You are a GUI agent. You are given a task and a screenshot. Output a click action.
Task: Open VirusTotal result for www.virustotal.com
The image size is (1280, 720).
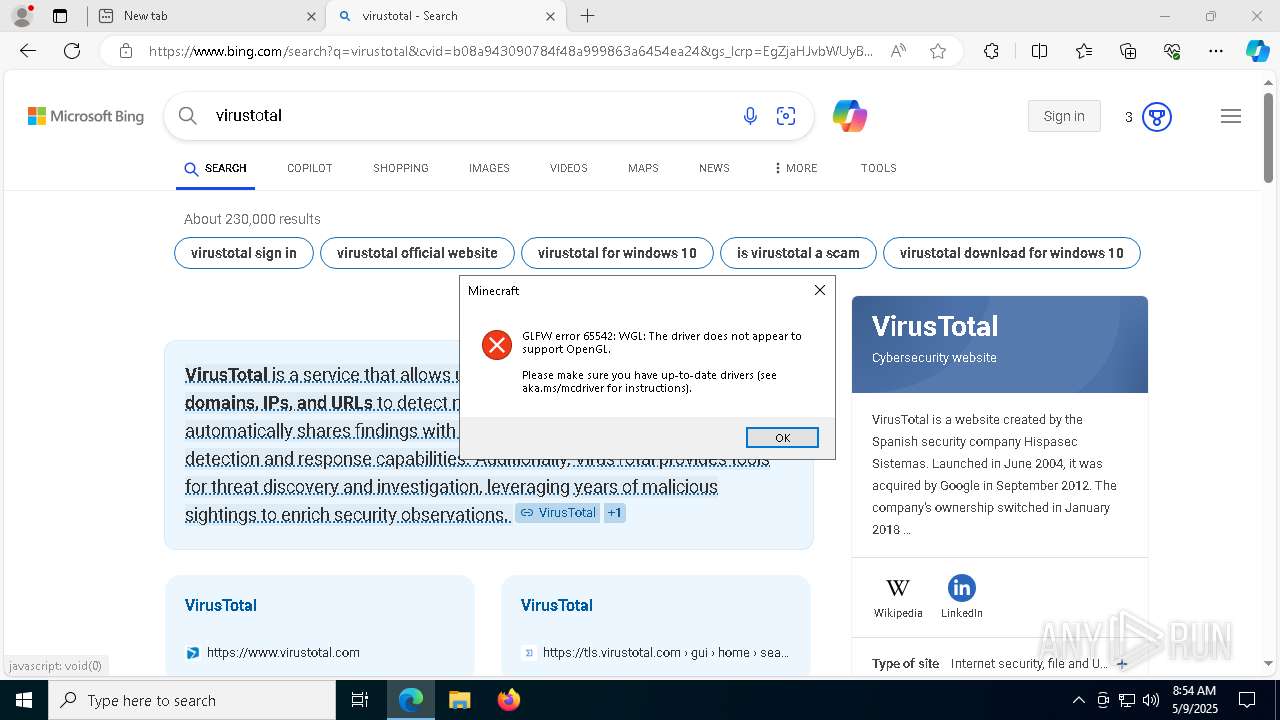[x=221, y=605]
